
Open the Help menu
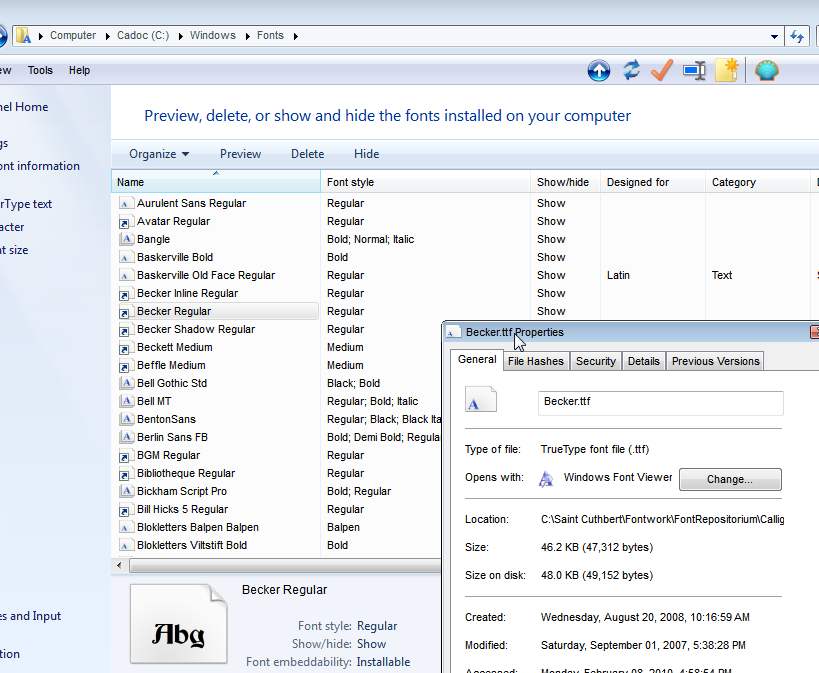tap(79, 70)
